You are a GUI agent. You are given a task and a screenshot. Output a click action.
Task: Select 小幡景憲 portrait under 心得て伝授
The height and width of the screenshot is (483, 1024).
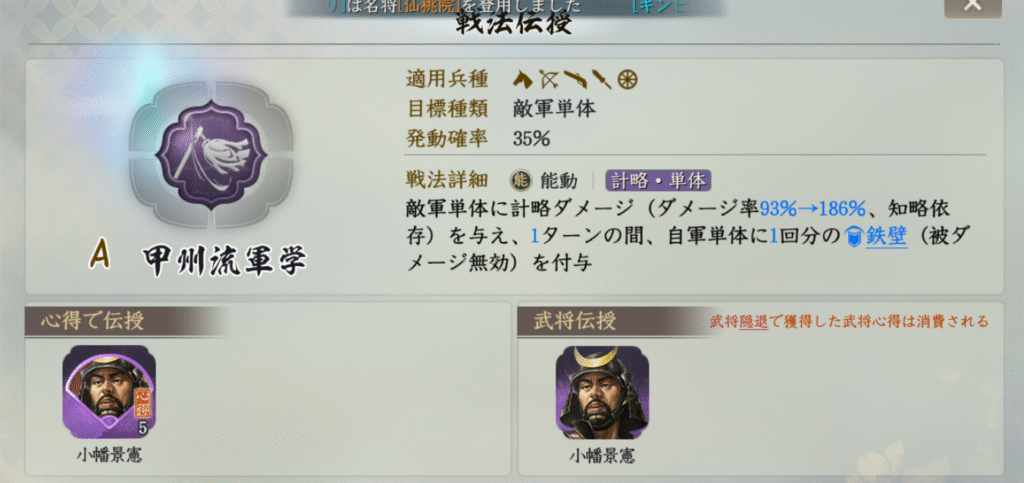[x=109, y=392]
